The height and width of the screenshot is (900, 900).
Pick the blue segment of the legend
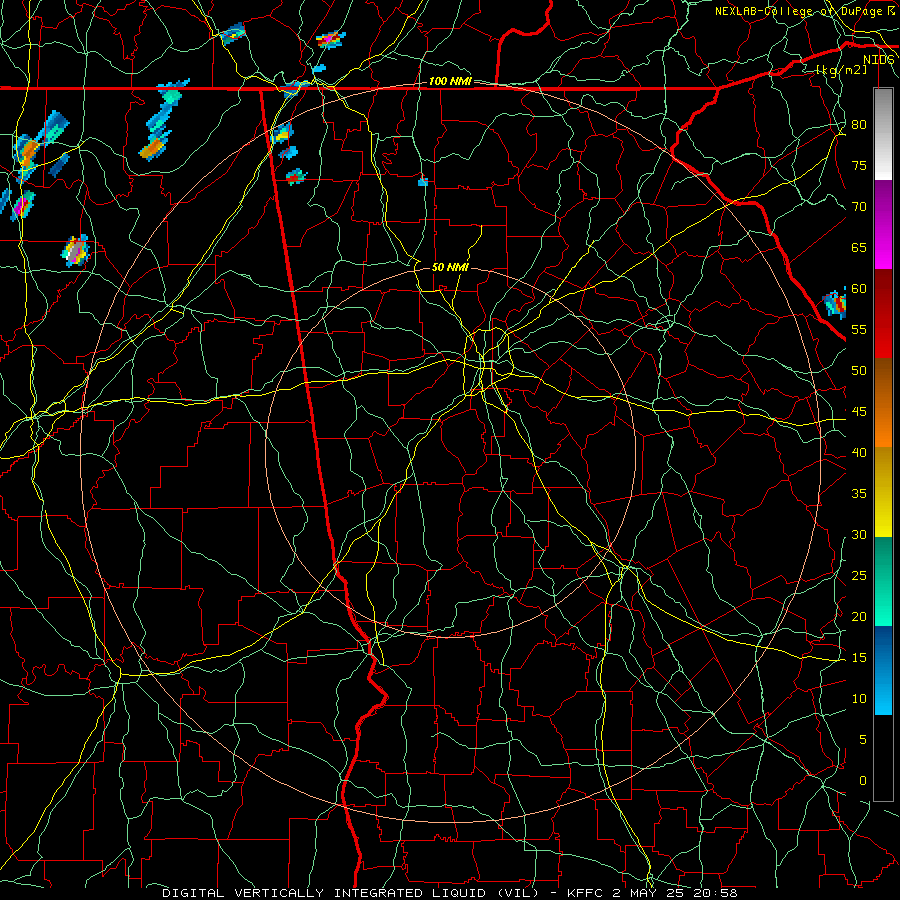point(883,670)
